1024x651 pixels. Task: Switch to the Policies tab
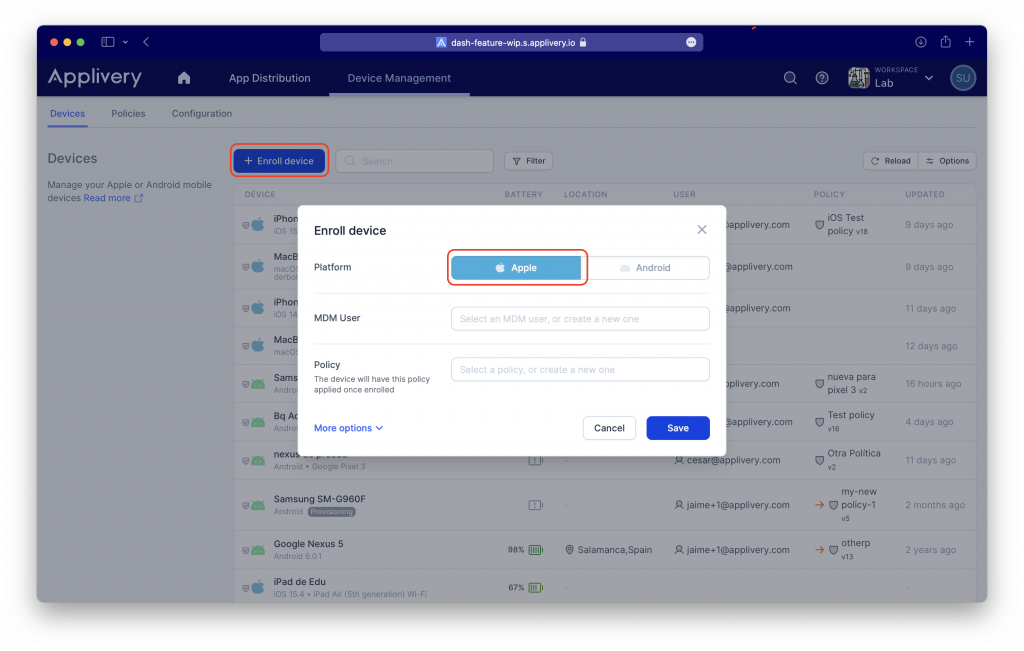coord(128,114)
